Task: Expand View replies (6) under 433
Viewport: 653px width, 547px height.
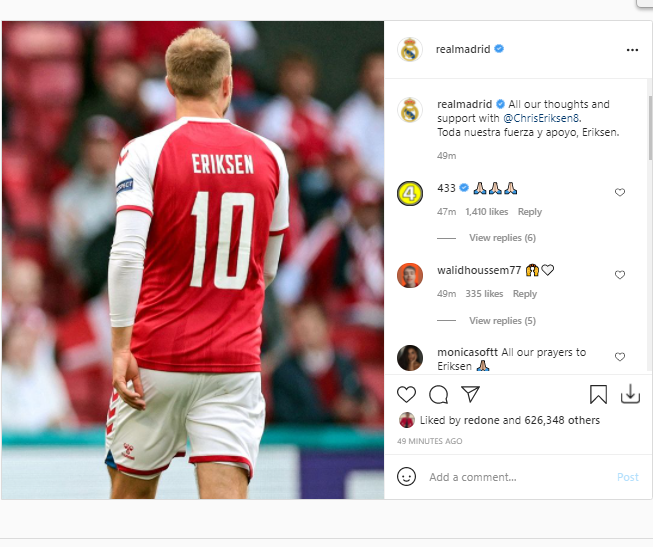Action: 502,238
